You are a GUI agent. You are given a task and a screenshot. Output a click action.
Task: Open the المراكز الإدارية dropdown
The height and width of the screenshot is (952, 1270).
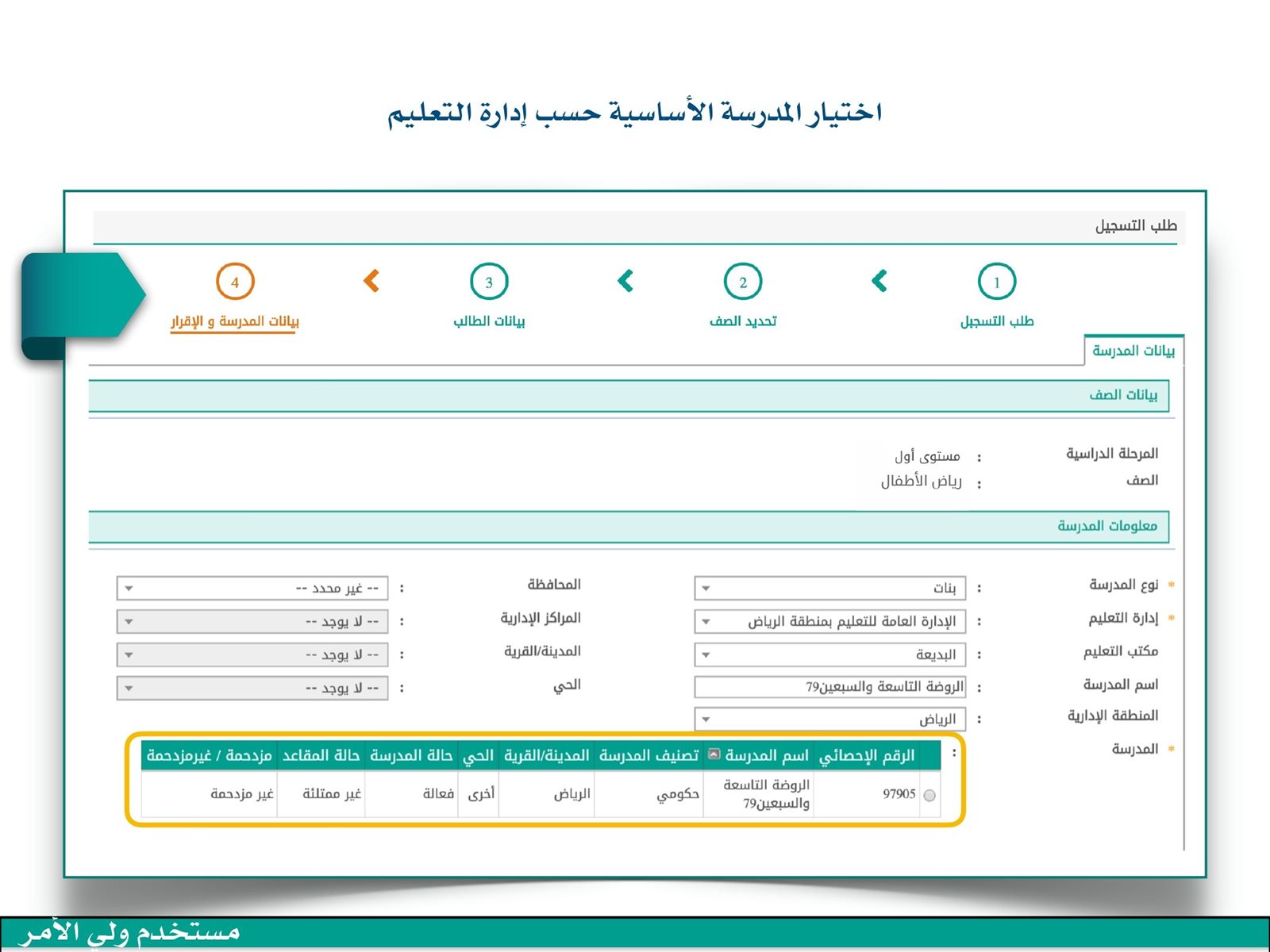coord(252,621)
